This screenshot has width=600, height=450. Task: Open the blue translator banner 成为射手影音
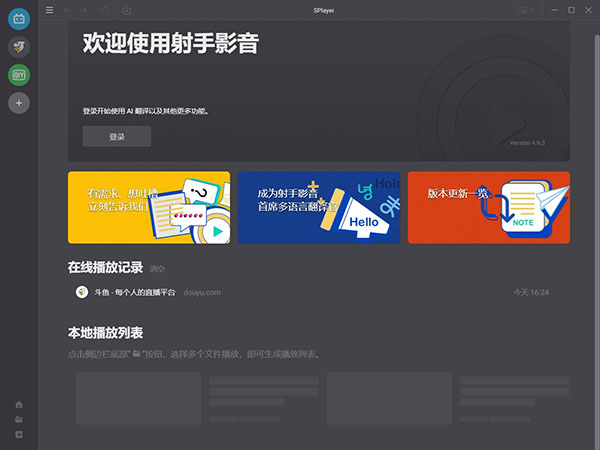click(x=319, y=207)
